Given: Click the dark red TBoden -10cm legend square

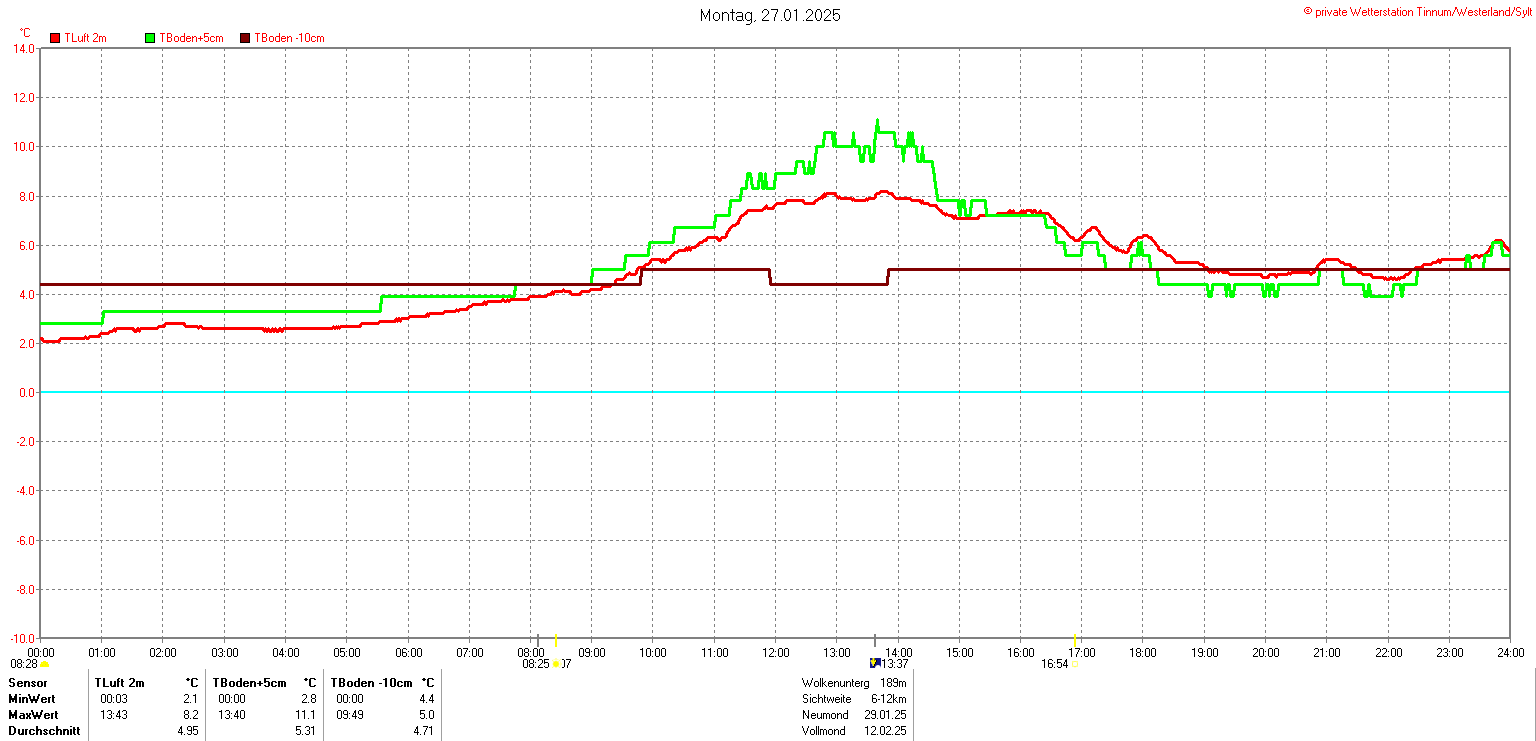Looking at the screenshot, I should pyautogui.click(x=245, y=38).
